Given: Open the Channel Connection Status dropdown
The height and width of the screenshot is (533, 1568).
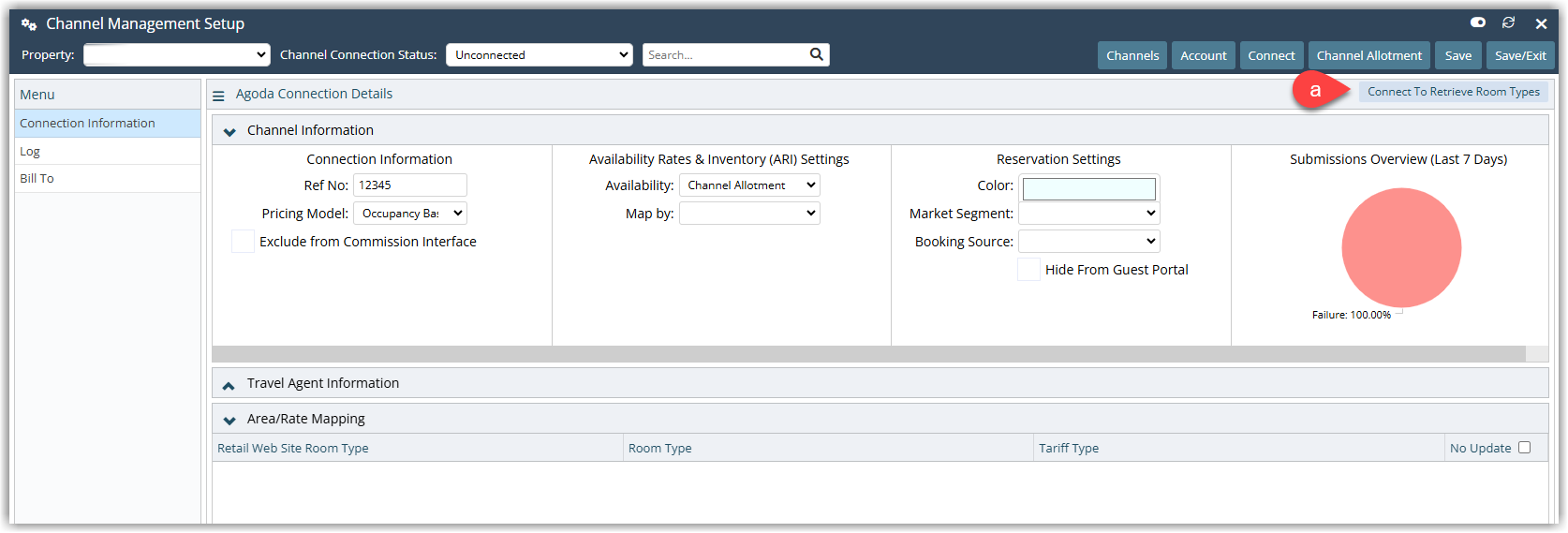Looking at the screenshot, I should [x=540, y=54].
